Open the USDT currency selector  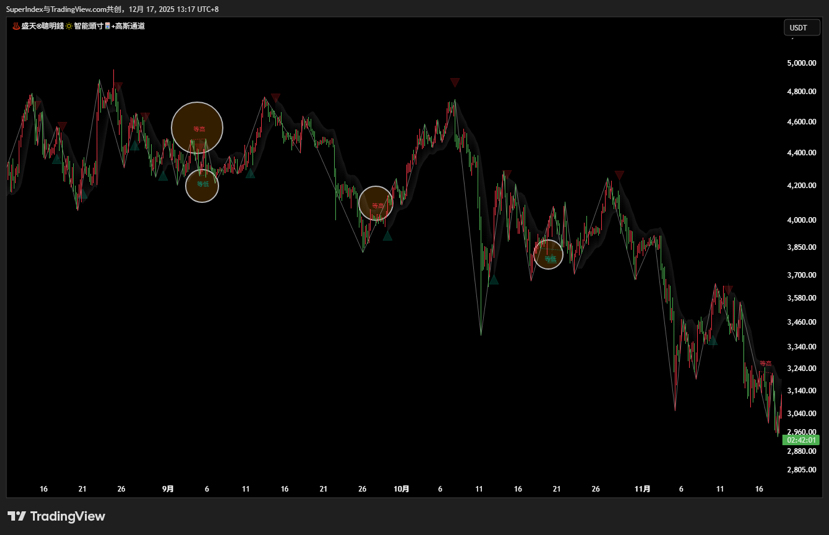click(x=799, y=28)
